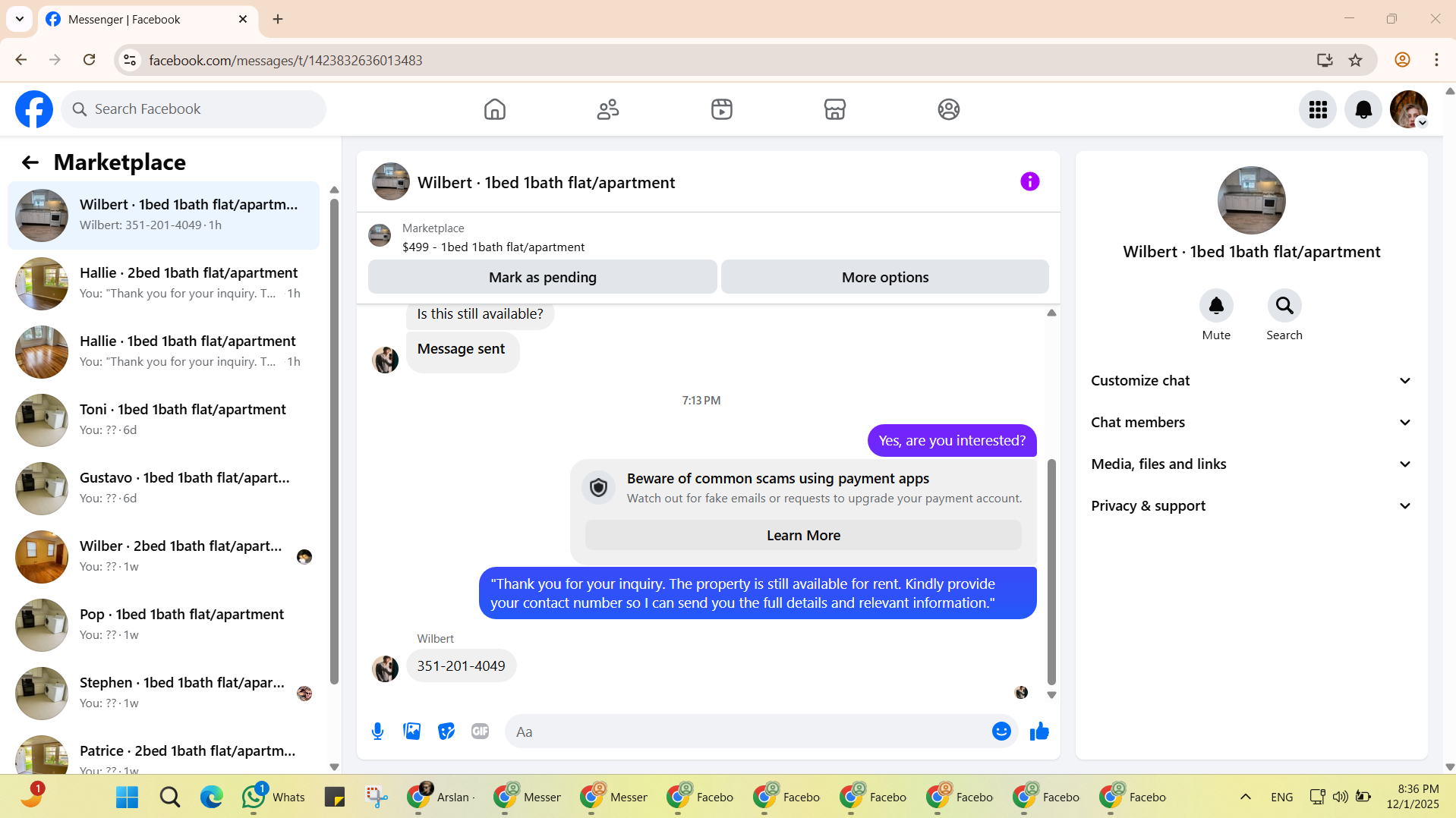This screenshot has height=818, width=1456.
Task: Open the $499 - 1bed 1bath flat/apartment listing
Action: (x=493, y=247)
